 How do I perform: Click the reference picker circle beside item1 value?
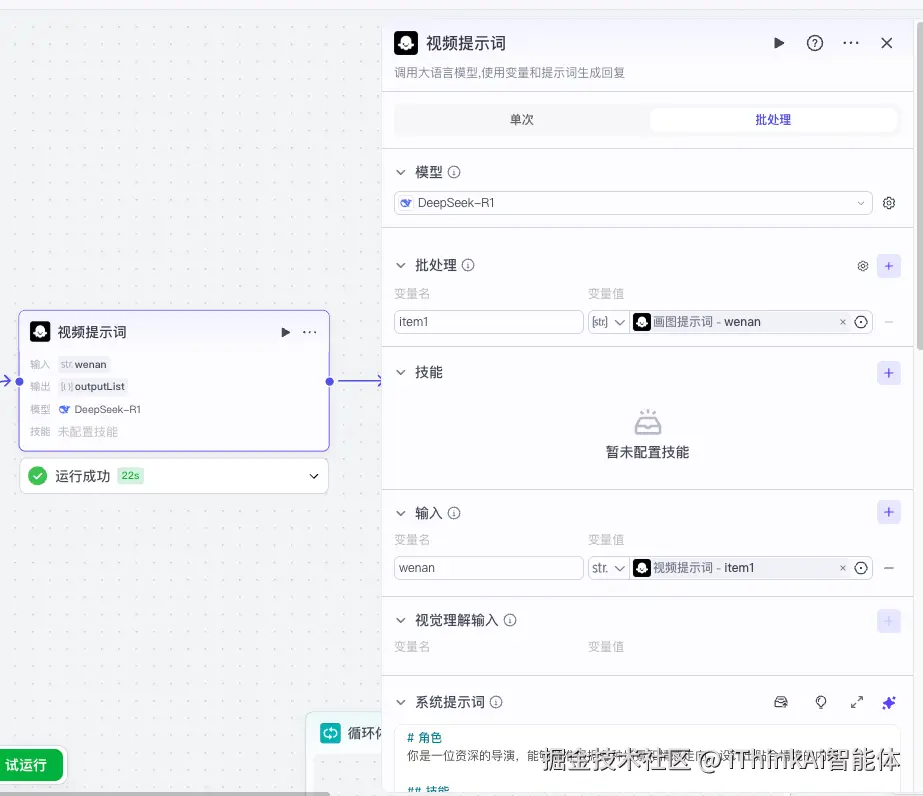861,321
